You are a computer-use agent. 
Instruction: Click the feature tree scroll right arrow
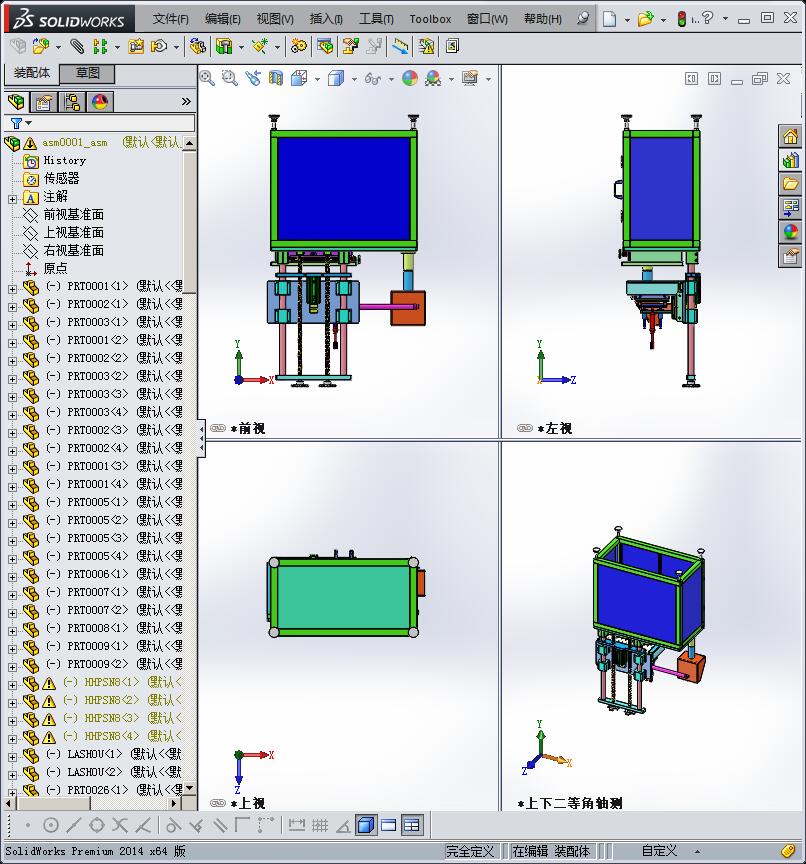pyautogui.click(x=175, y=803)
